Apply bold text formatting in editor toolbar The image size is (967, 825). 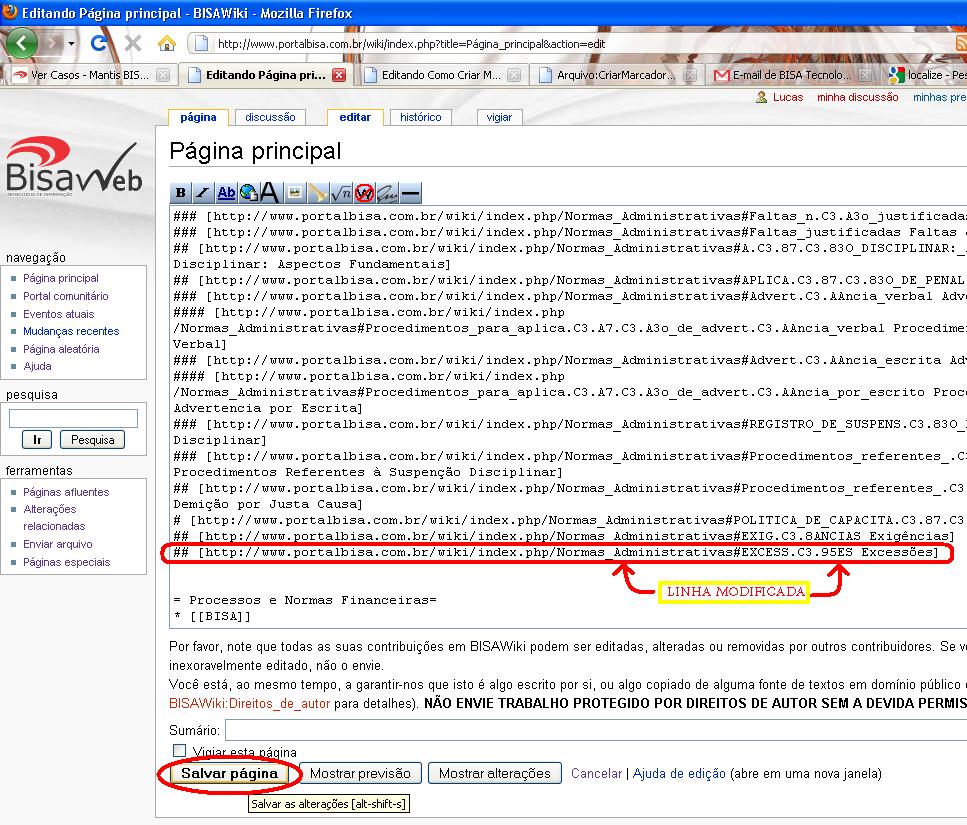(181, 193)
